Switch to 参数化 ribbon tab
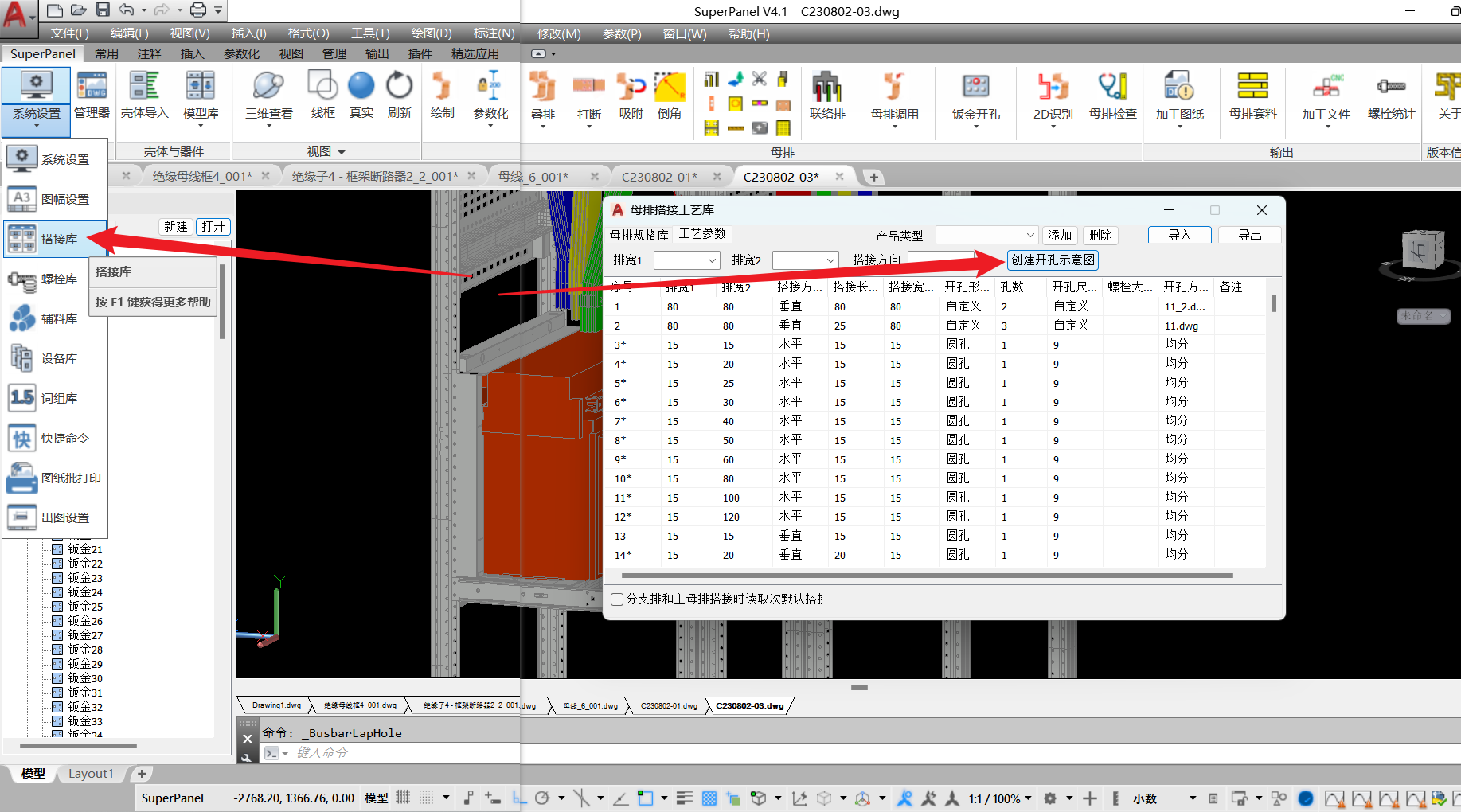Screen dimensions: 1461x812 click(x=241, y=53)
